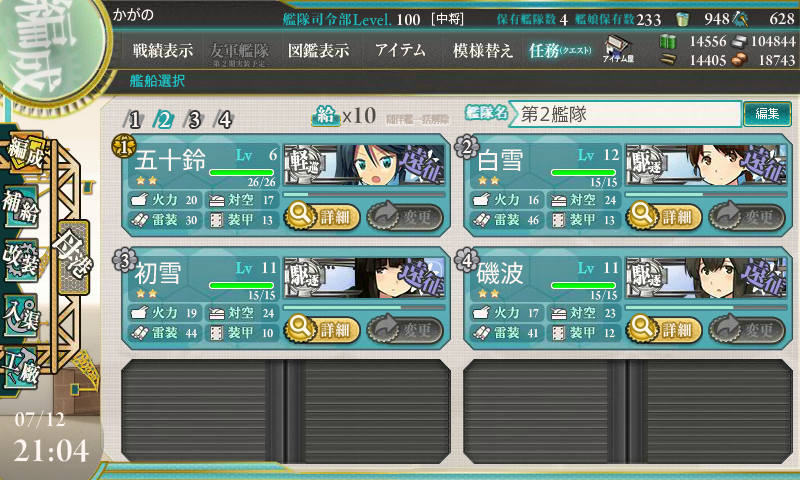This screenshot has width=800, height=480.
Task: Open the 工廠 factory sidebar icon
Action: 20,367
